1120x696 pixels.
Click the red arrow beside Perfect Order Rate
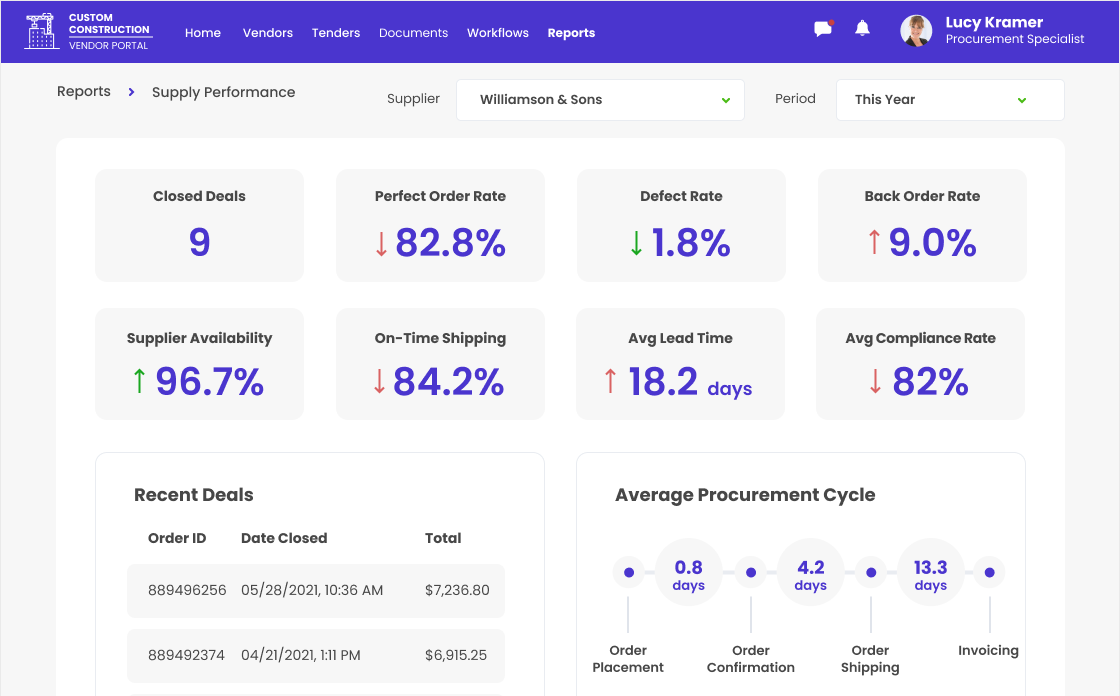click(381, 244)
